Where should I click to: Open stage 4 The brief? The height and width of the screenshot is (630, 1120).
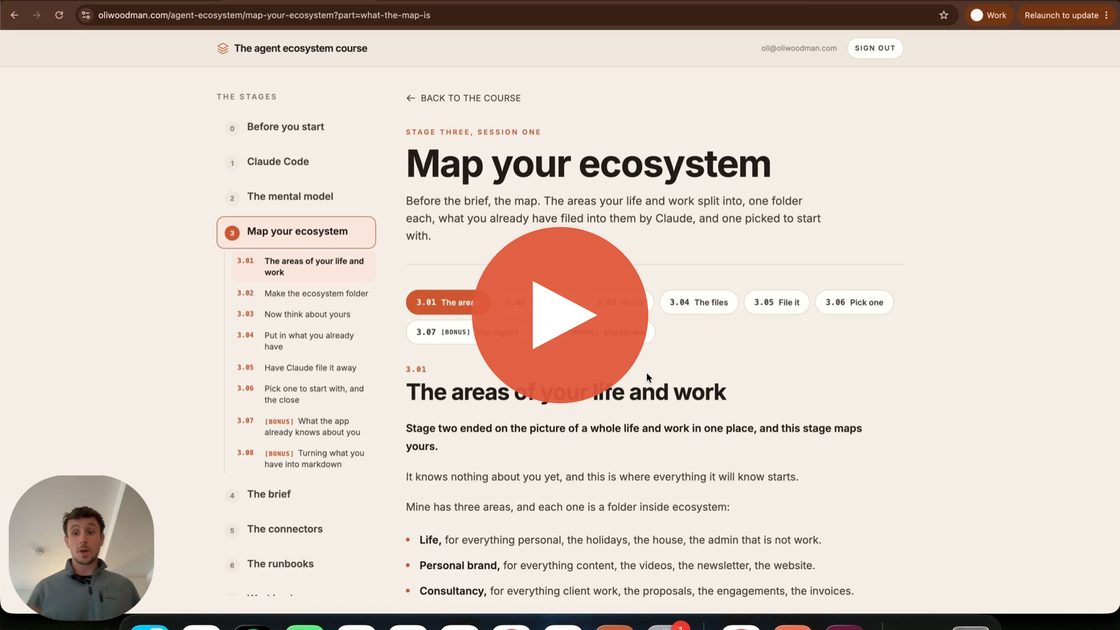[x=296, y=494]
